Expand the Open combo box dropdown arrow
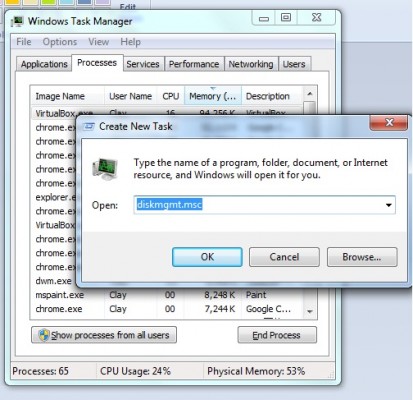Screen dimensions: 413x400 (x=388, y=205)
